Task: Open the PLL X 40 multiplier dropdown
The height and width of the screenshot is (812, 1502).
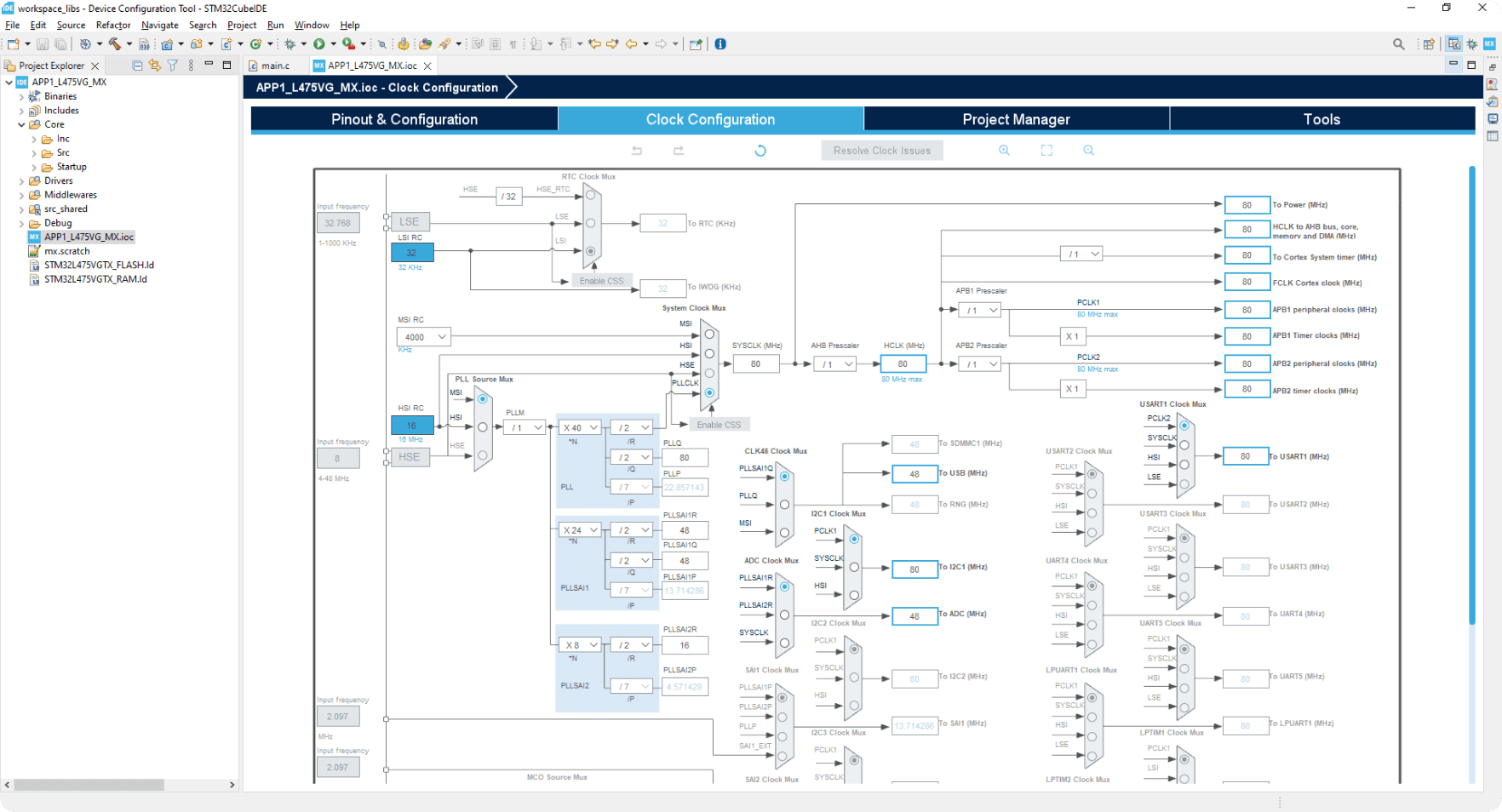Action: [x=581, y=428]
